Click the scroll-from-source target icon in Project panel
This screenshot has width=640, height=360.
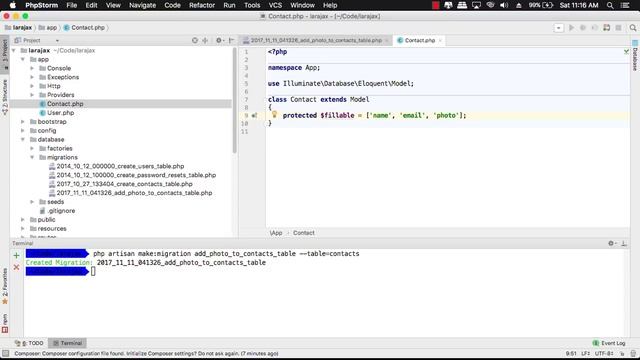tap(195, 40)
